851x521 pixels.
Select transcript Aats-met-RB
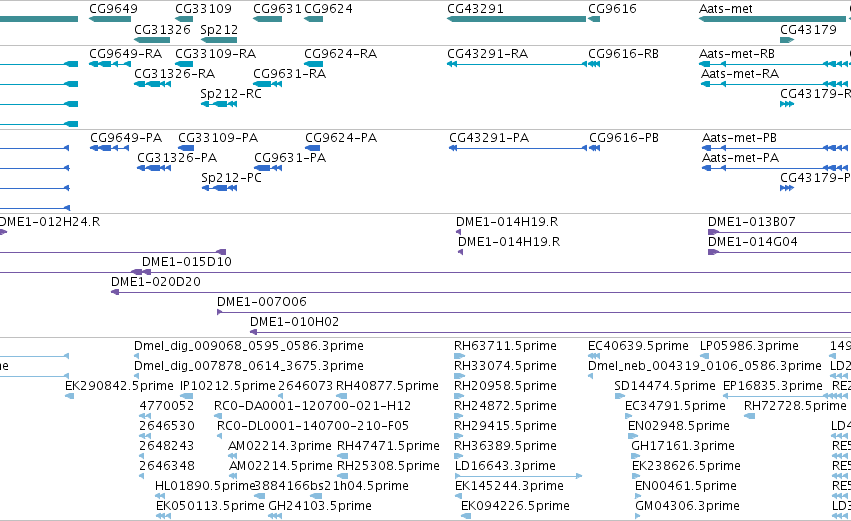click(x=736, y=54)
